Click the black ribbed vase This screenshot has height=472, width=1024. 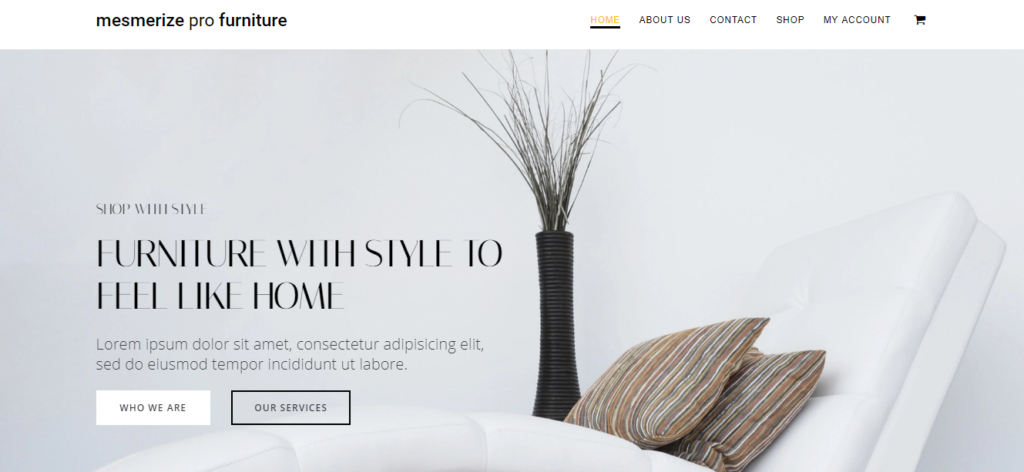click(556, 325)
